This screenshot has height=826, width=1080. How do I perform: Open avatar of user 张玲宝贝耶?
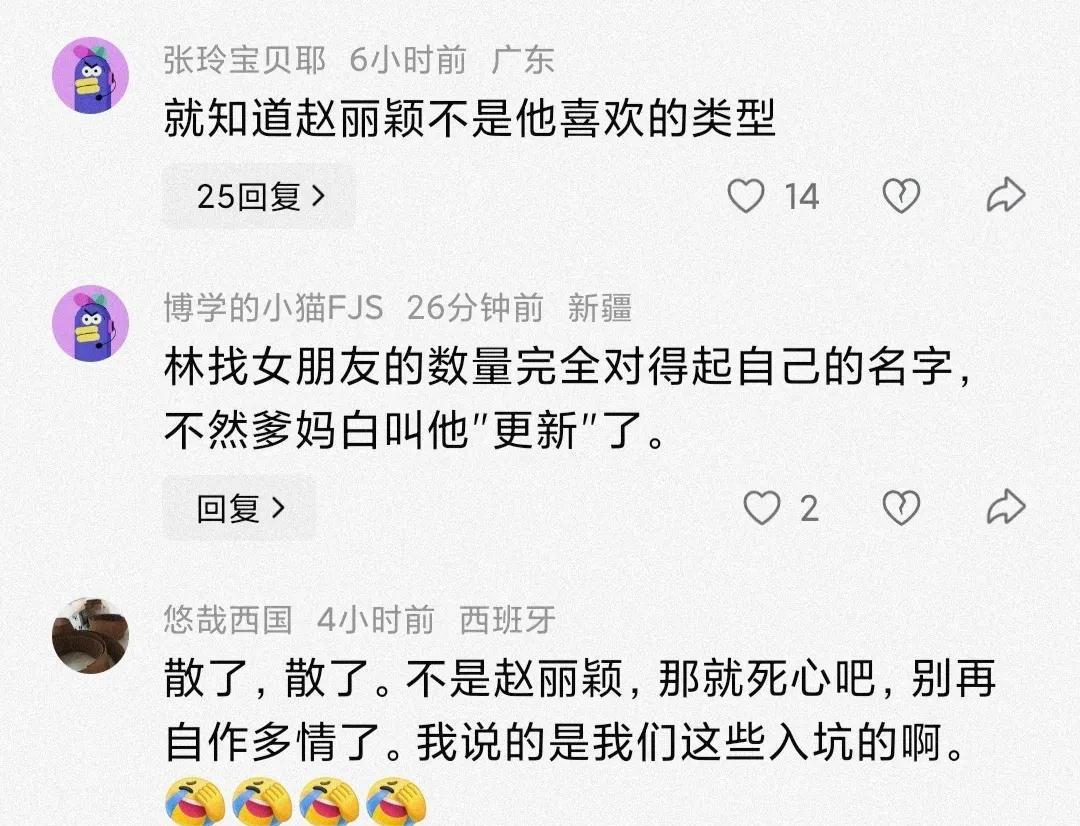click(90, 75)
